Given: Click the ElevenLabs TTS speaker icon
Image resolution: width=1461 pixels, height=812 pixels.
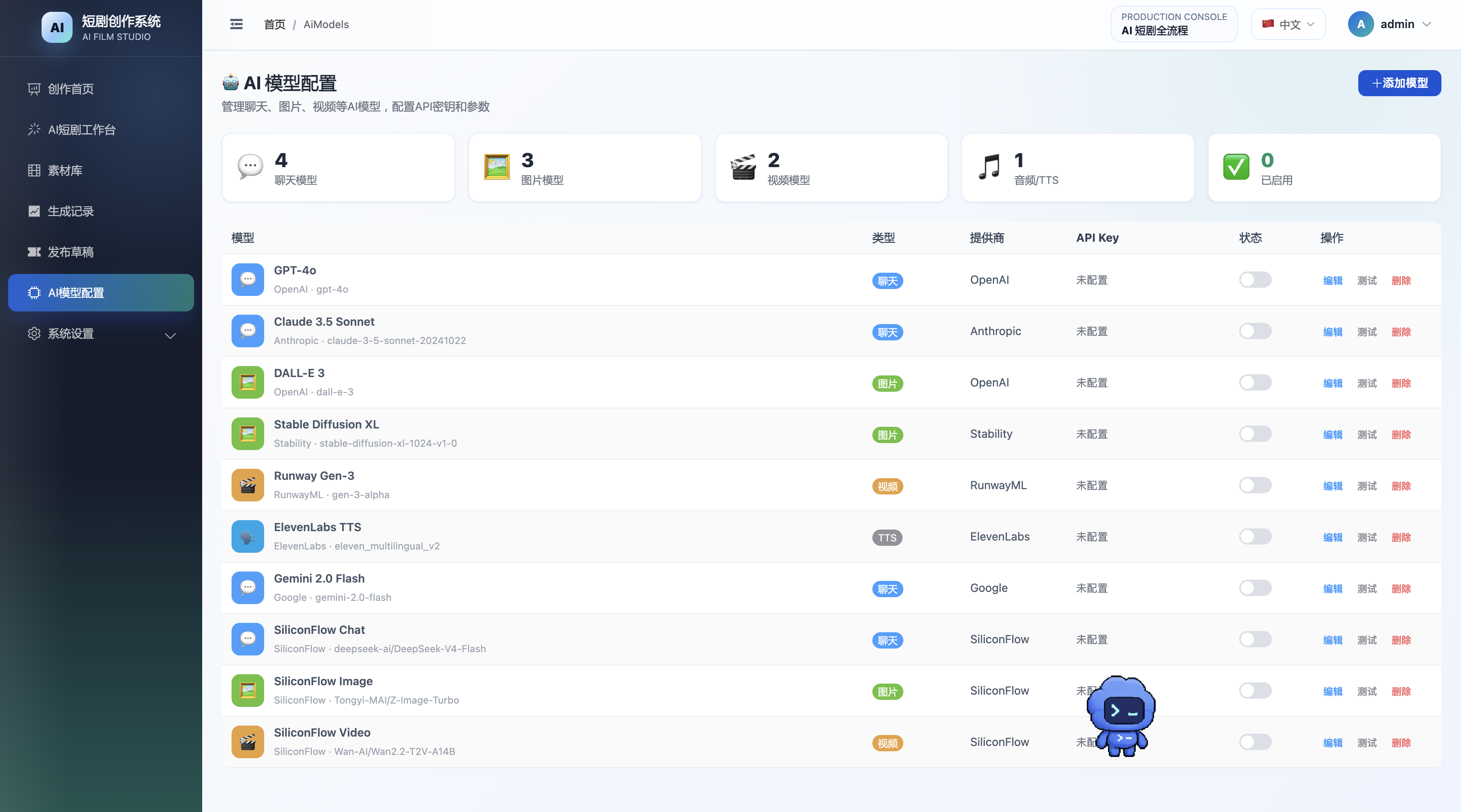Looking at the screenshot, I should click(248, 536).
